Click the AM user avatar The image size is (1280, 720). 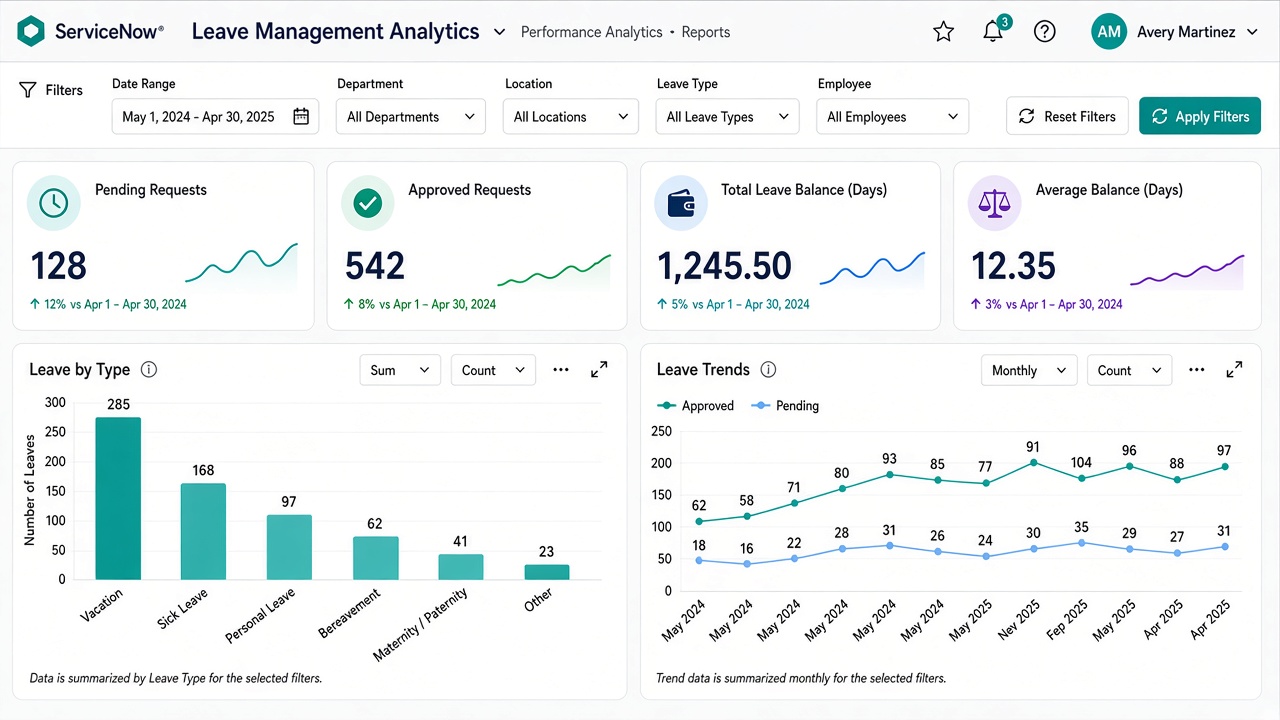[1109, 32]
